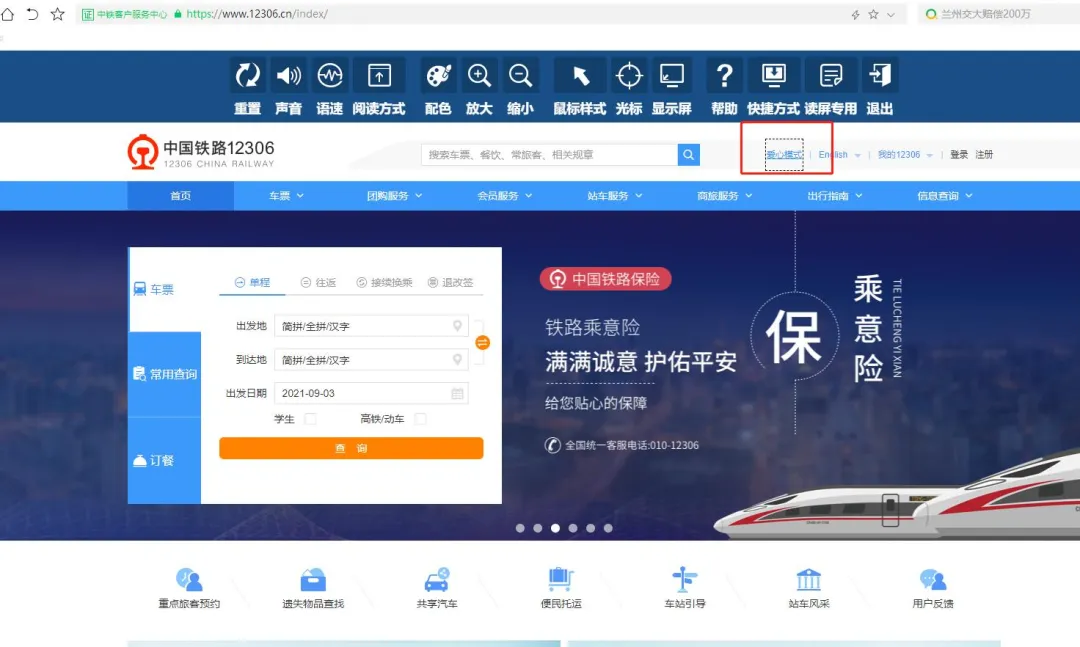Screen dimensions: 1080x647
Task: Click 中国铁路12306 logo
Action: pos(200,152)
